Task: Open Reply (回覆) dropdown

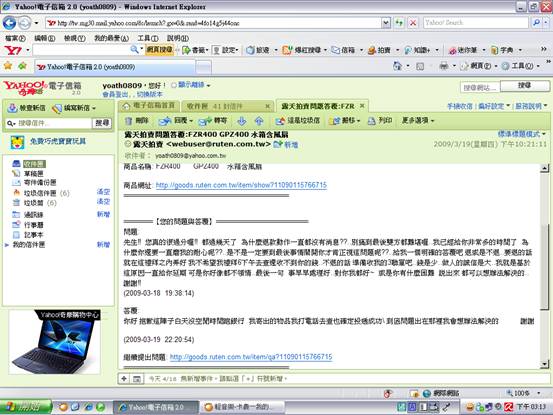Action: (x=191, y=121)
